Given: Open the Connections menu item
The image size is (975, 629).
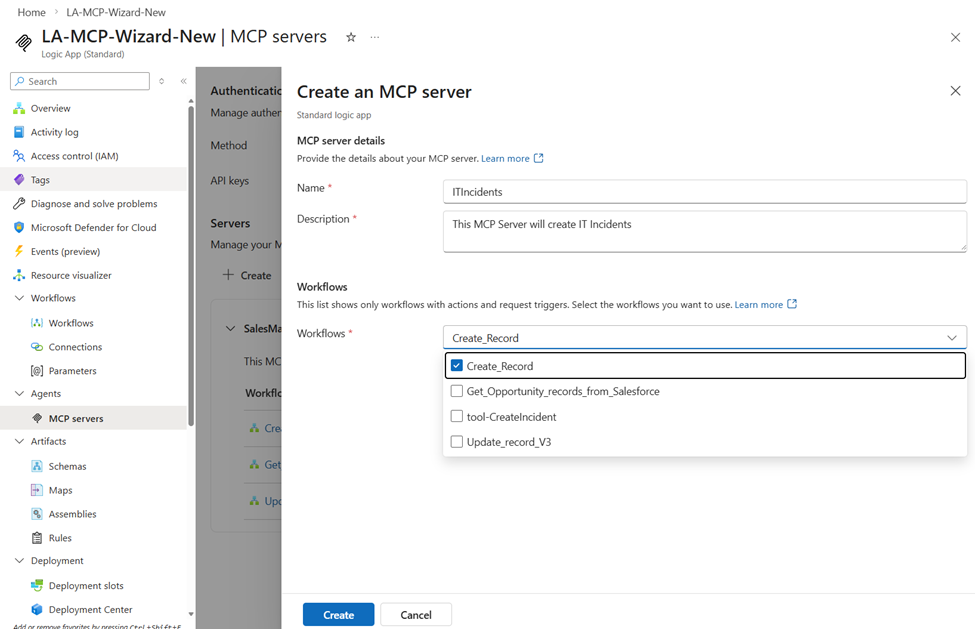Looking at the screenshot, I should pos(93,347).
